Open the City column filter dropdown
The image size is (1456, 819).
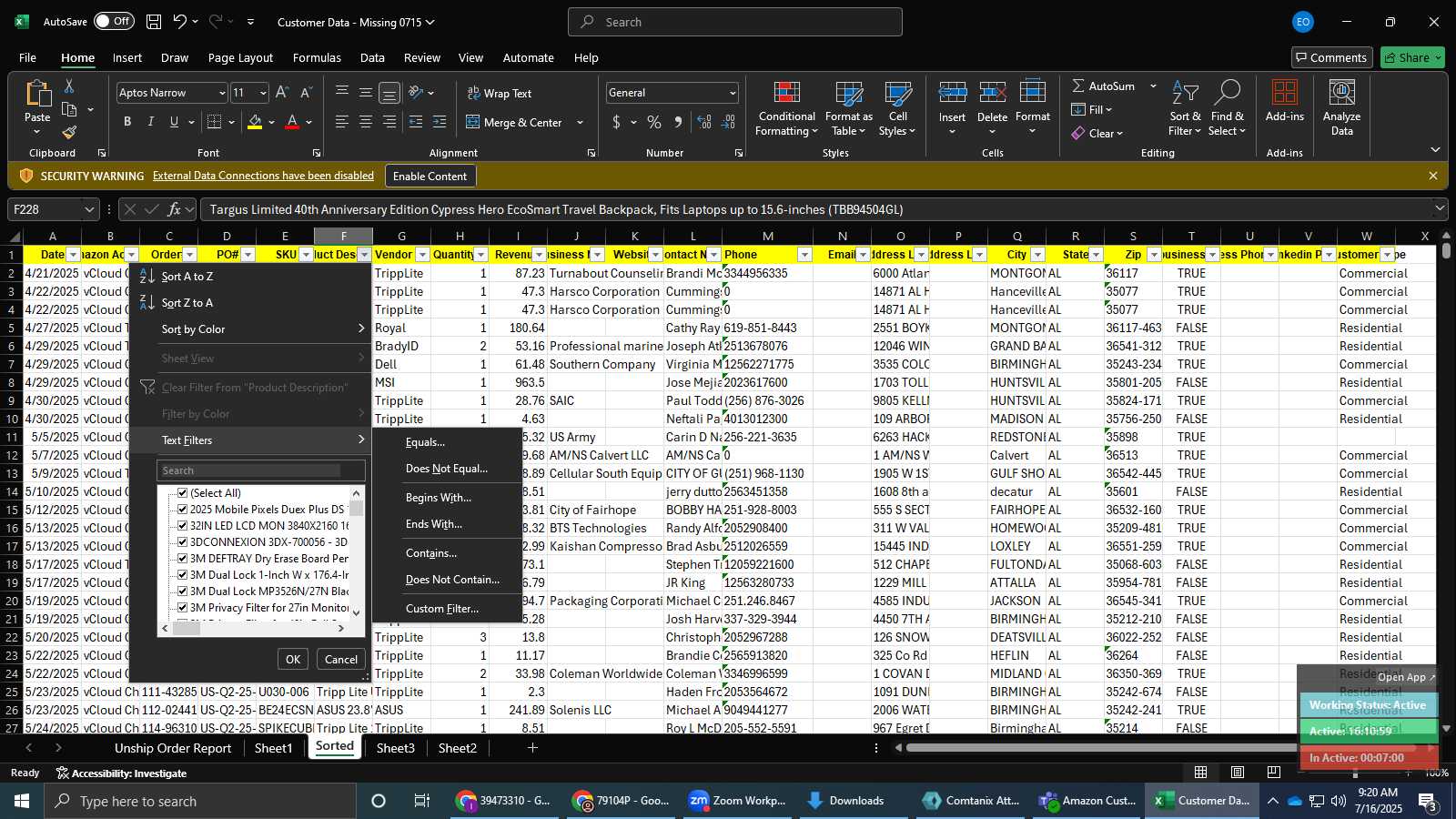(x=1037, y=255)
